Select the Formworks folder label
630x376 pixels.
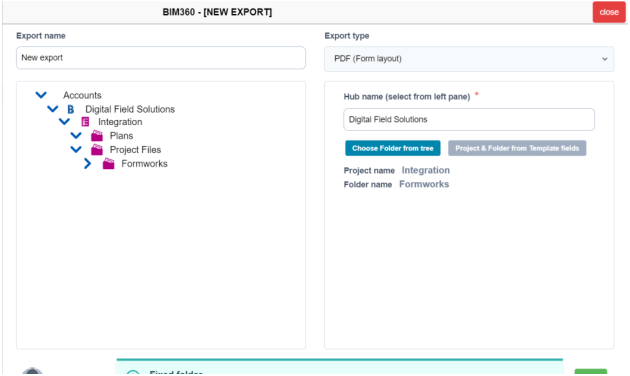(x=144, y=164)
